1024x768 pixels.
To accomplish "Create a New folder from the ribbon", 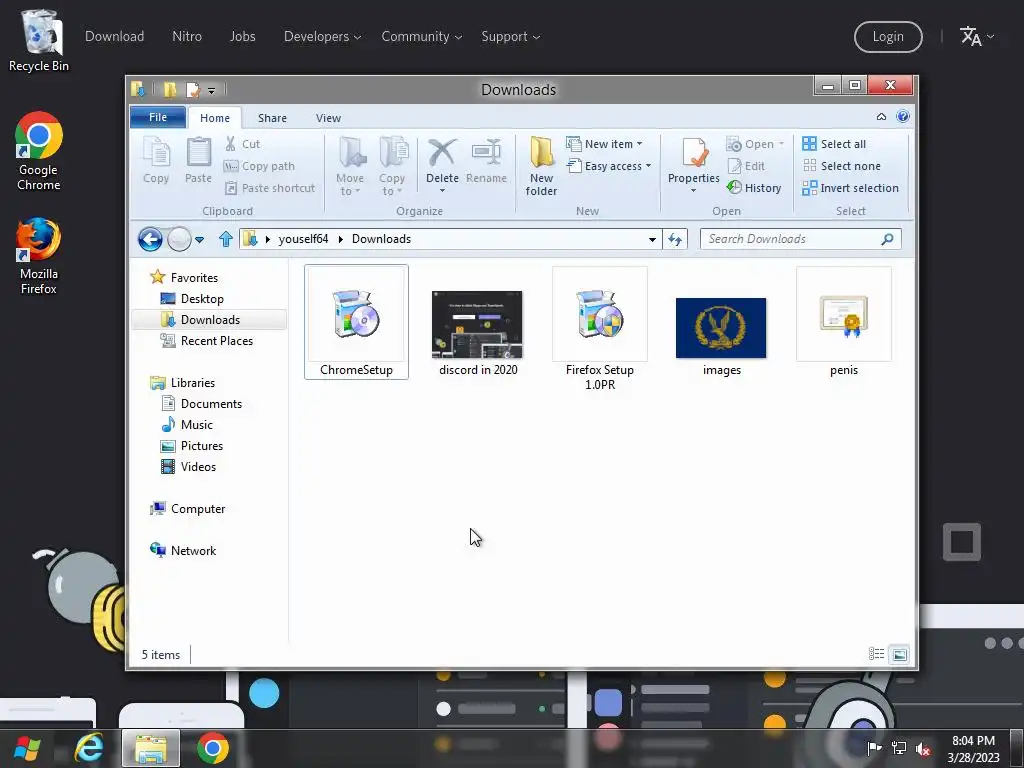I will coord(541,167).
